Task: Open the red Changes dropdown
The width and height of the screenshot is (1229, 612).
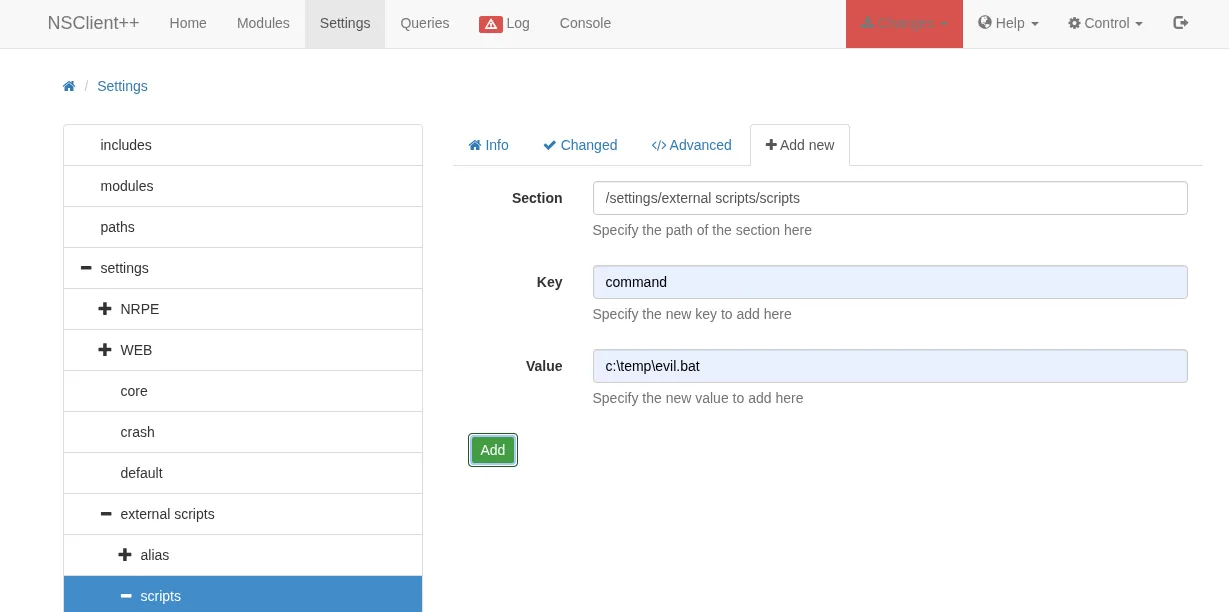Action: [904, 23]
